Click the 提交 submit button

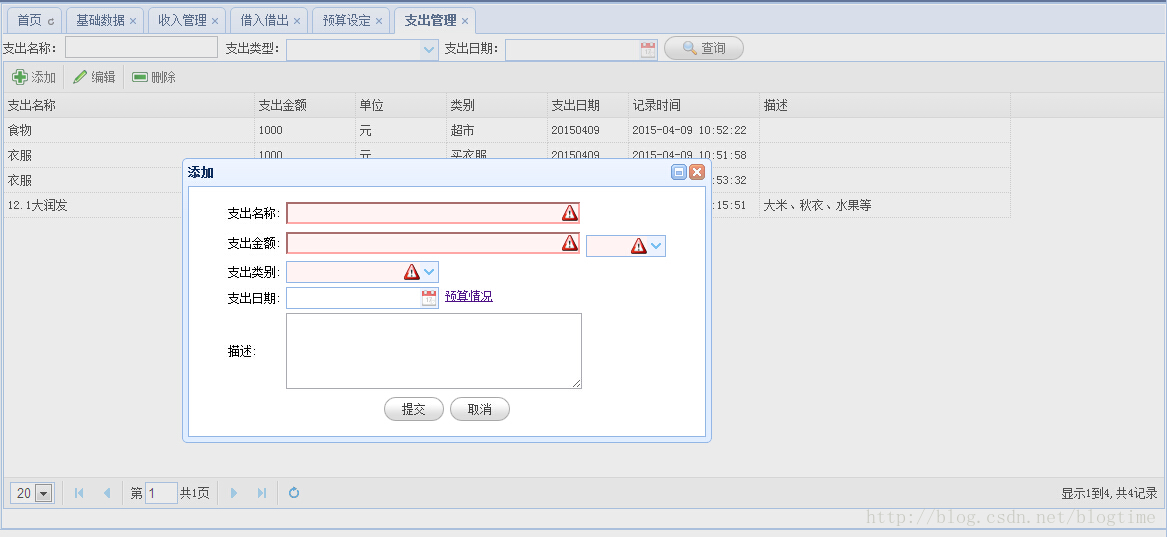(x=414, y=409)
